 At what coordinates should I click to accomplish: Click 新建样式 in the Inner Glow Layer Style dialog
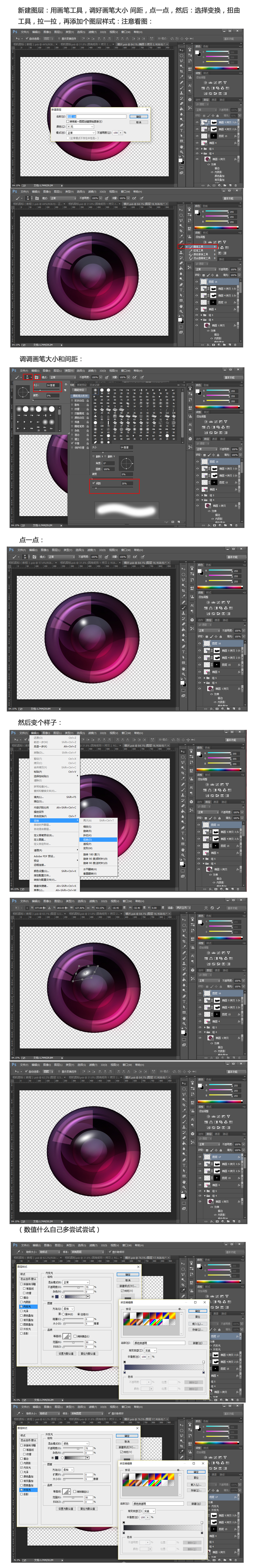point(128,1287)
